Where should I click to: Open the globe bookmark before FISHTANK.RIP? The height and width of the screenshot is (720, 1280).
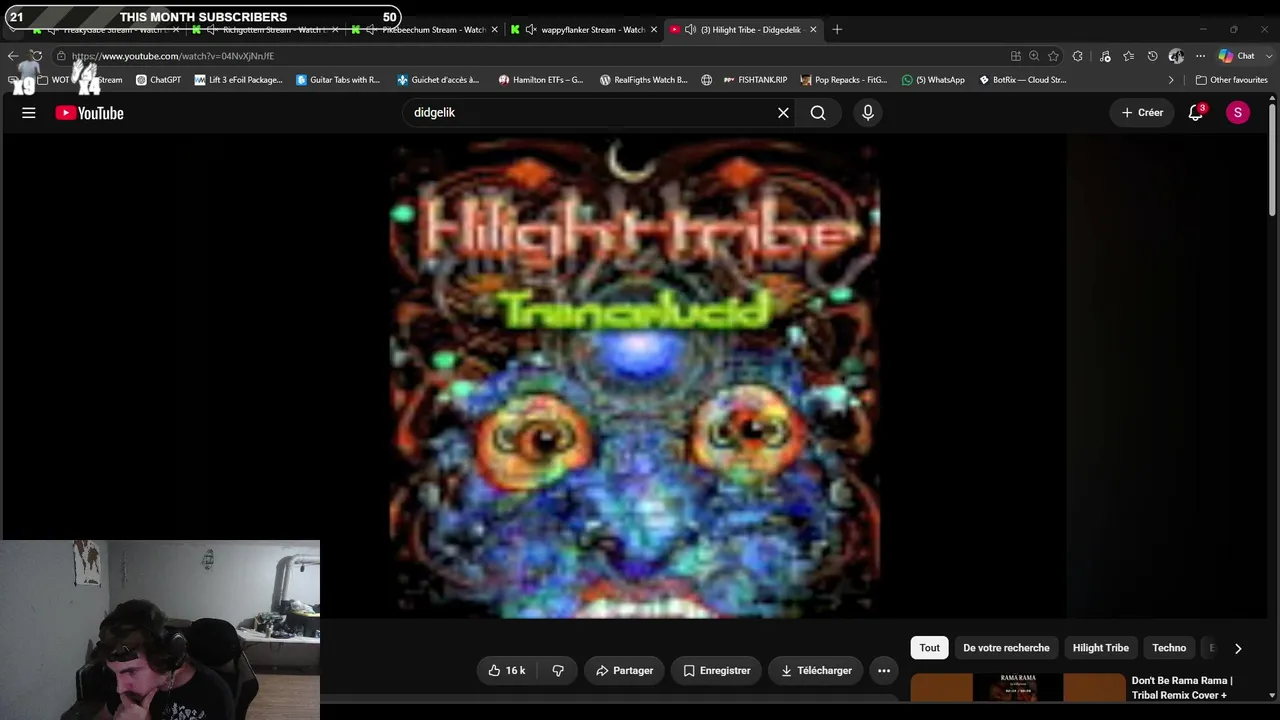[707, 80]
